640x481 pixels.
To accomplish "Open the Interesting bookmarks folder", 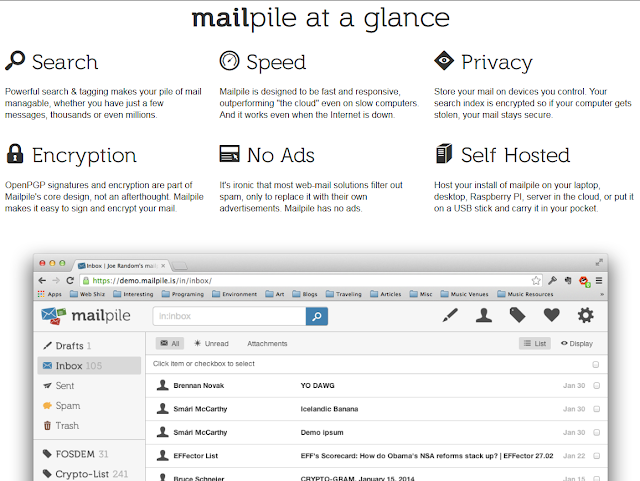I will tap(133, 294).
